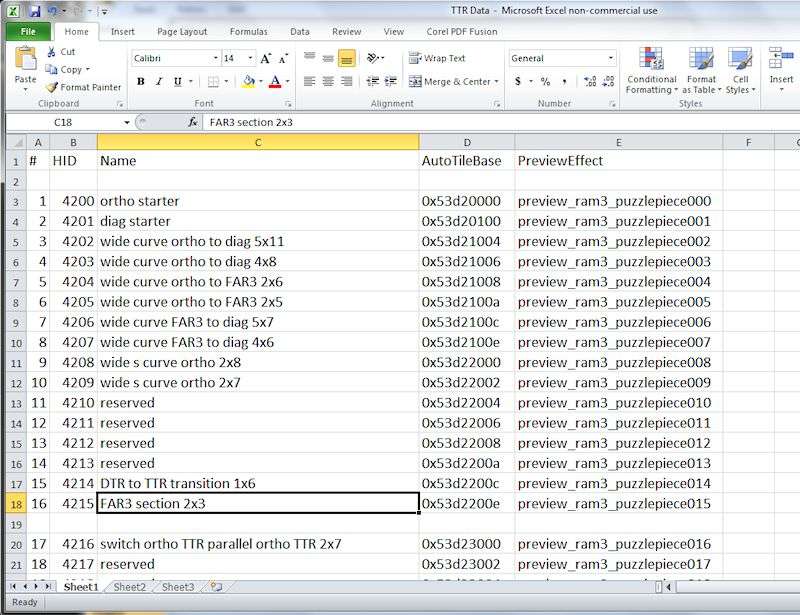Expand the General number format dropdown

tap(611, 59)
